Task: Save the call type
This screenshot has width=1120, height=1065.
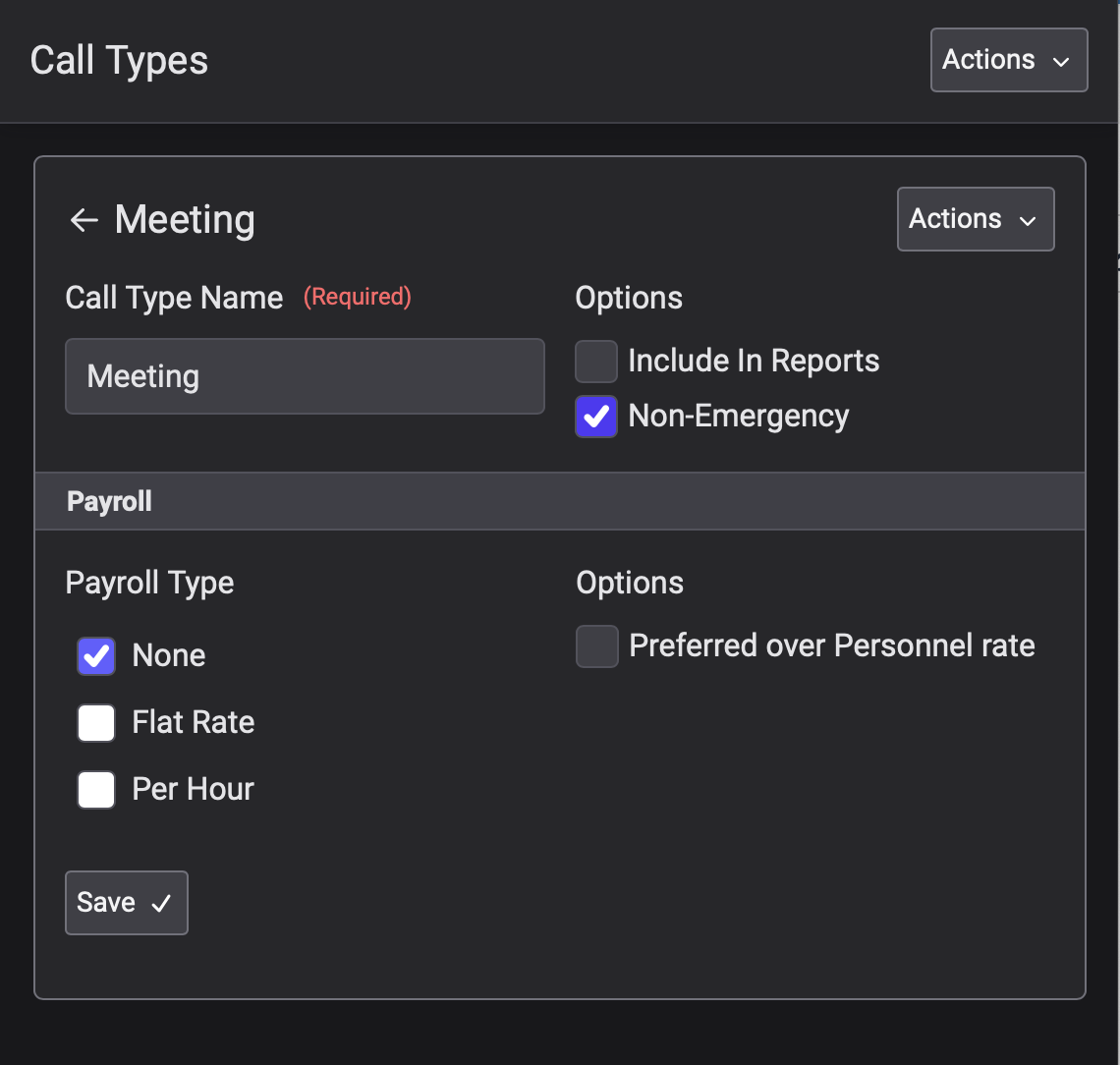Action: point(127,903)
